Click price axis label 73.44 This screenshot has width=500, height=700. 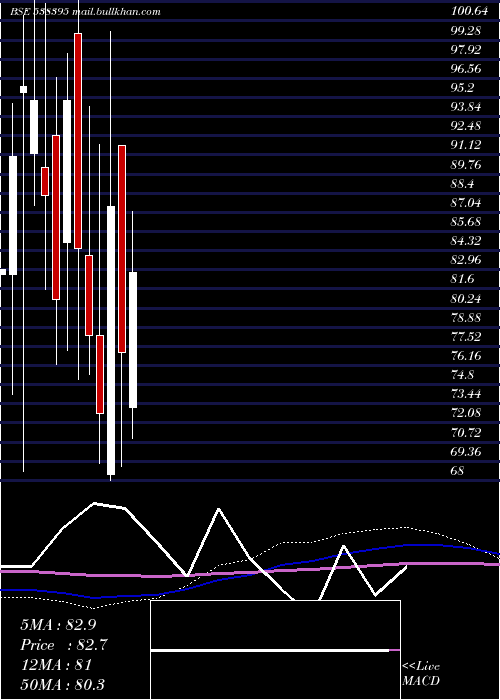(466, 394)
